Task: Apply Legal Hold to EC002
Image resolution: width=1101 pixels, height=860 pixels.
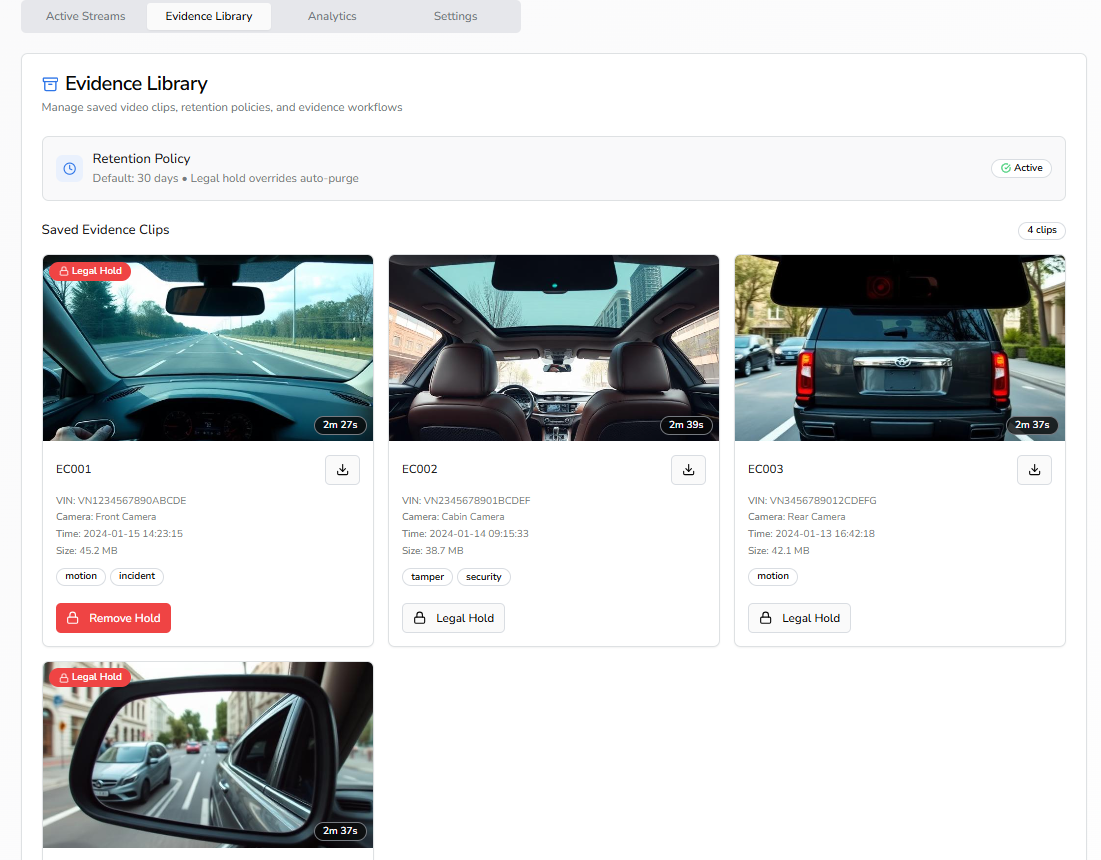Action: tap(453, 618)
